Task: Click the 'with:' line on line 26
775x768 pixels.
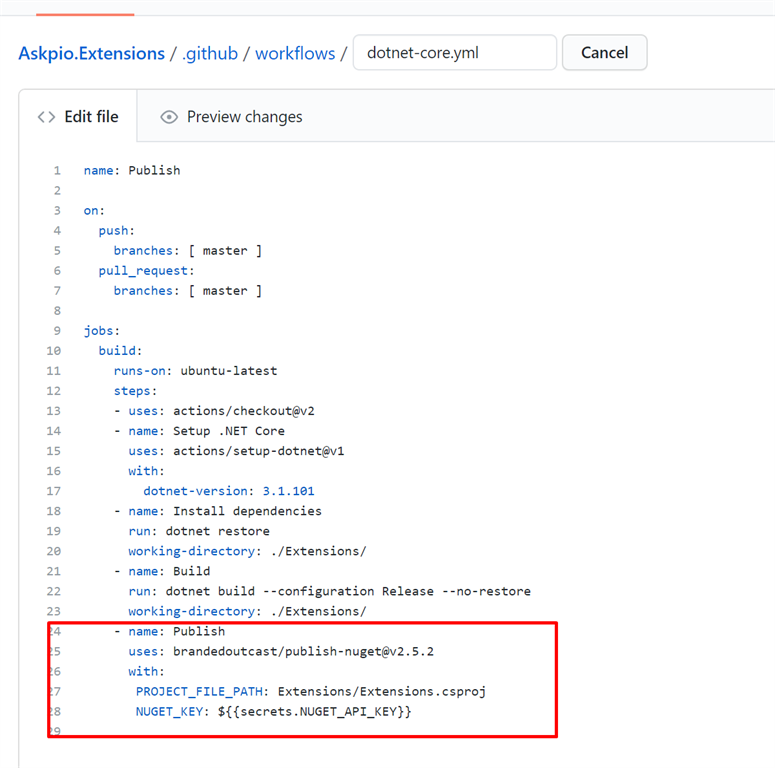Action: 146,671
